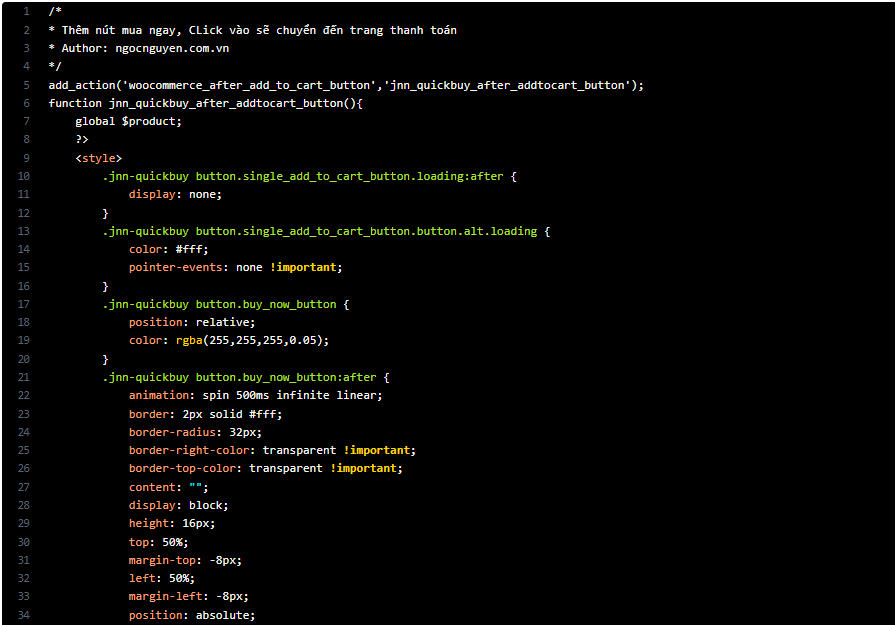Click 'border-top-color: transparent !important;' line
This screenshot has width=895, height=625.
click(x=265, y=469)
